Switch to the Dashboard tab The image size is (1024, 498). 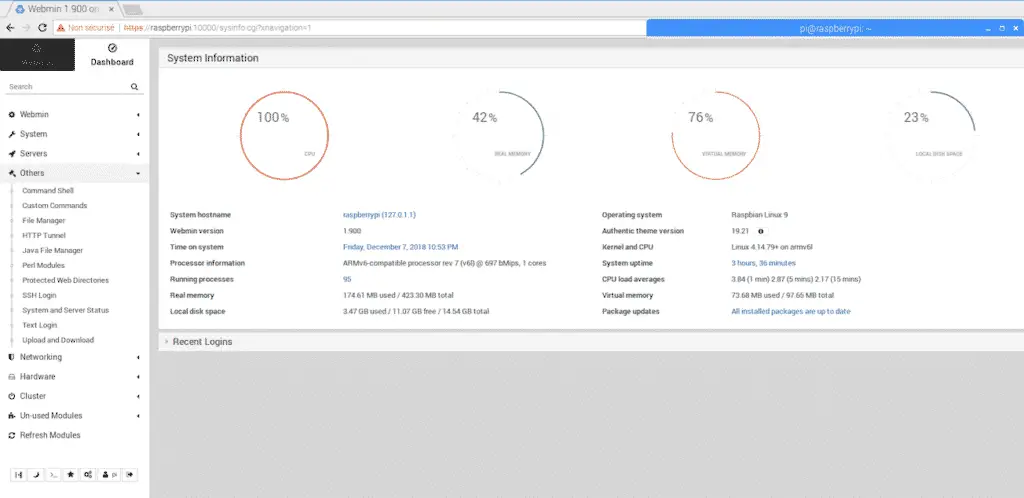(x=112, y=55)
